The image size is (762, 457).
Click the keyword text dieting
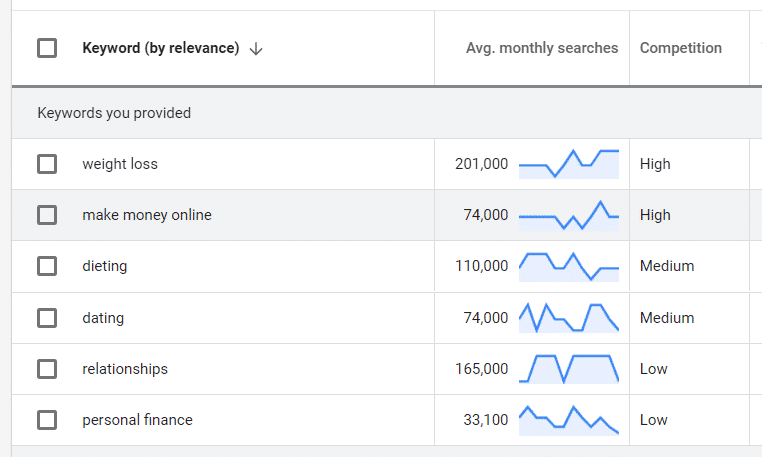[x=104, y=266]
